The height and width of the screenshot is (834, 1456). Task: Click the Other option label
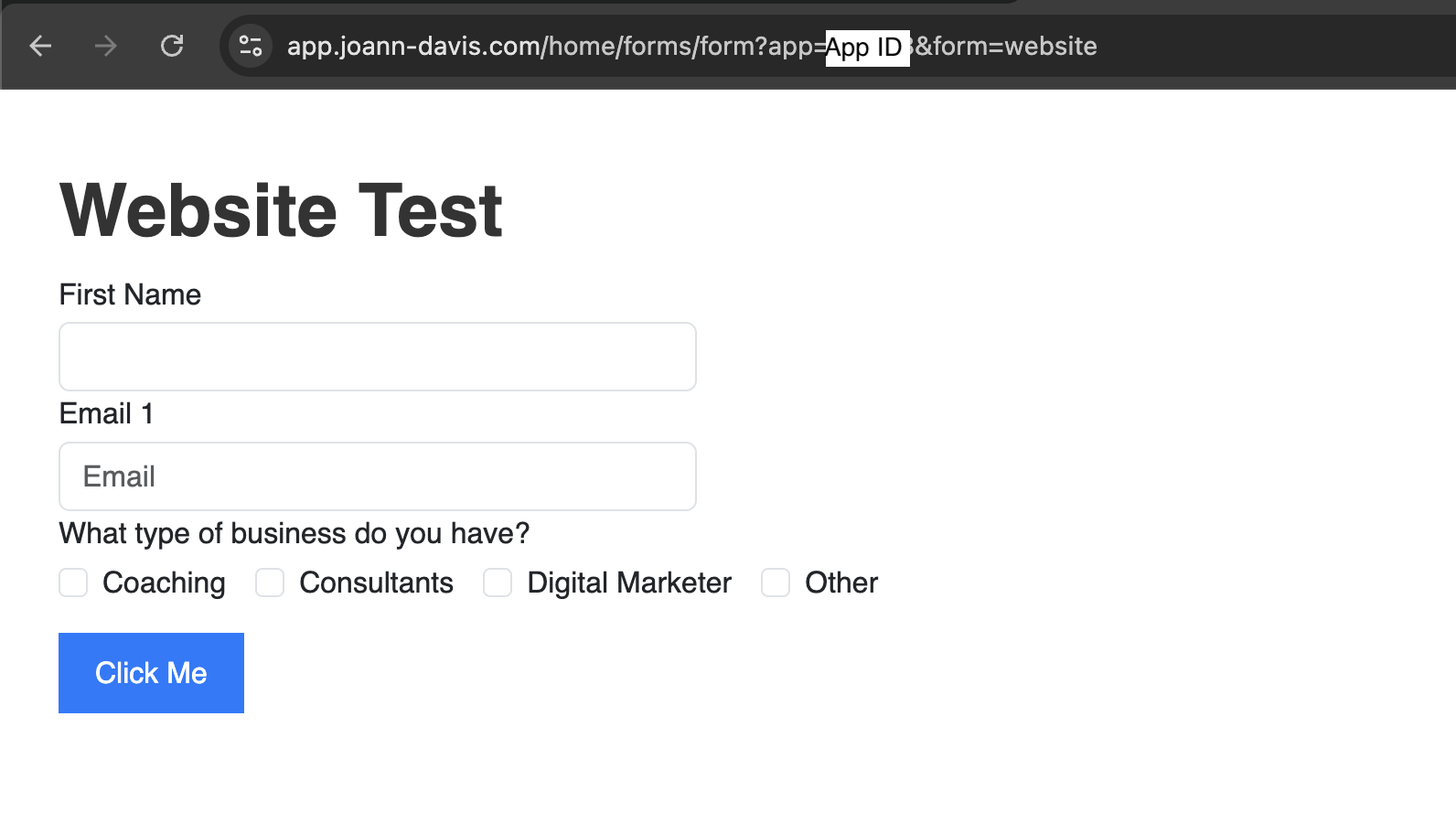(x=841, y=583)
